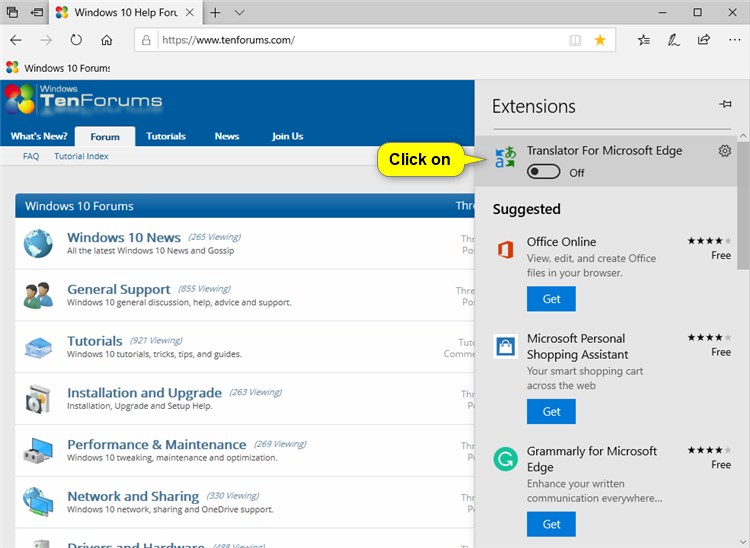
Task: Open Reading view book icon
Action: click(x=575, y=40)
